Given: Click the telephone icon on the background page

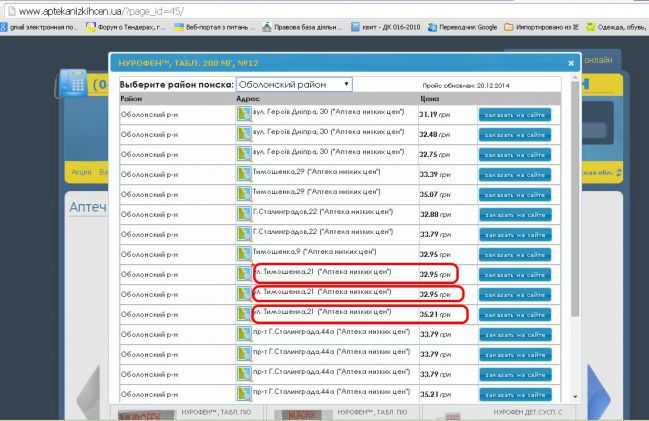Looking at the screenshot, I should coord(73,83).
